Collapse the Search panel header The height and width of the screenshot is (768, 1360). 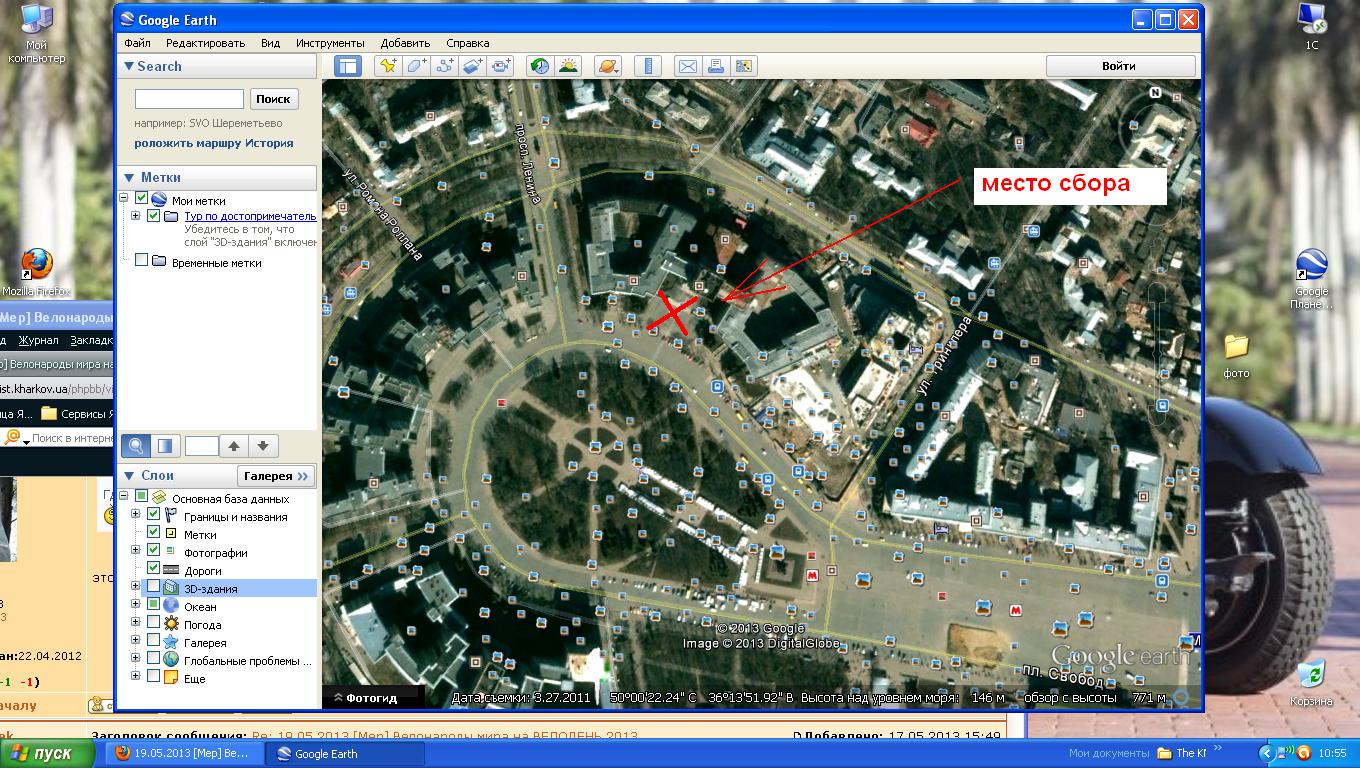click(128, 66)
